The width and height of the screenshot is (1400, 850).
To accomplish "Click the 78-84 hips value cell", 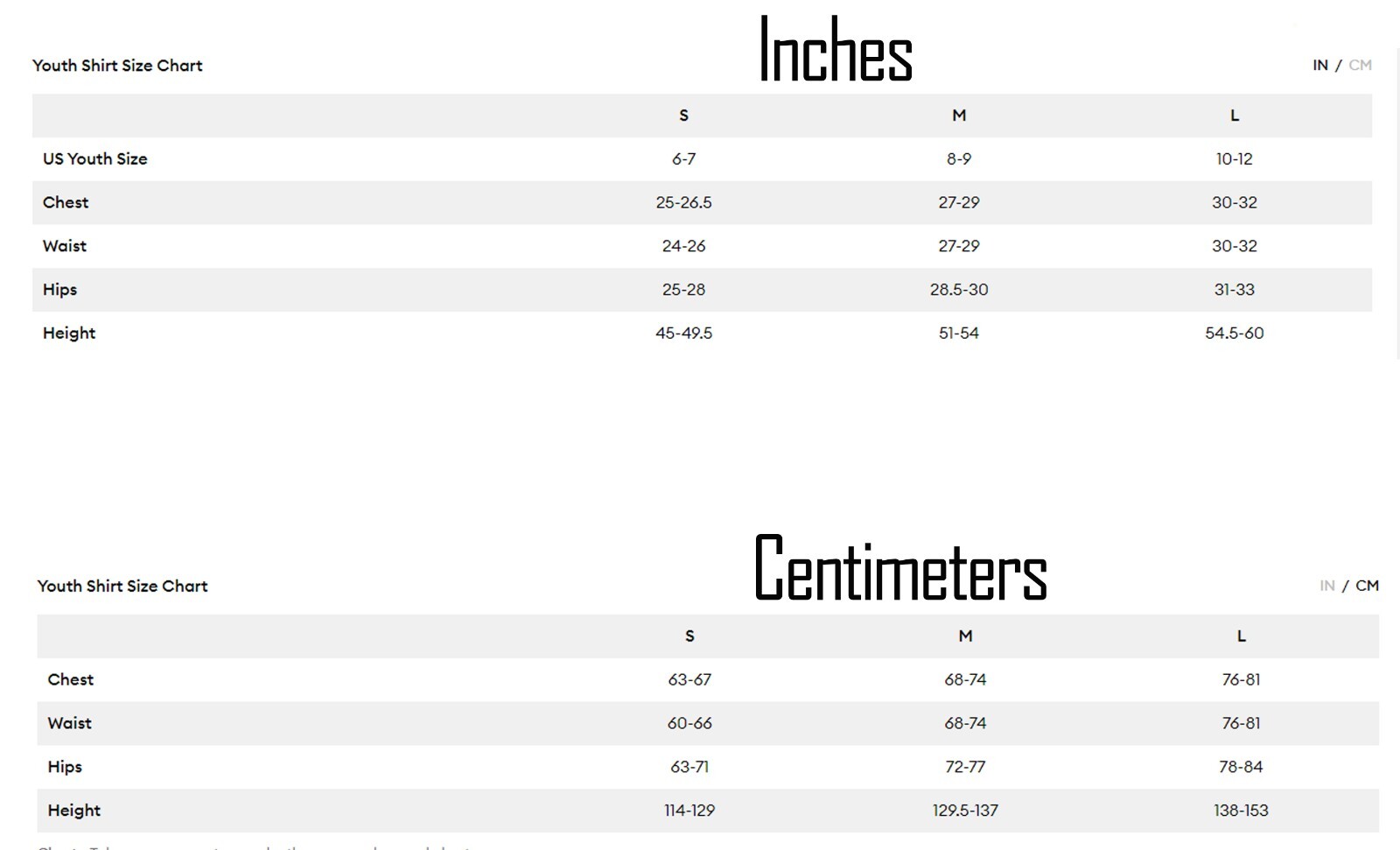I will (x=1241, y=767).
